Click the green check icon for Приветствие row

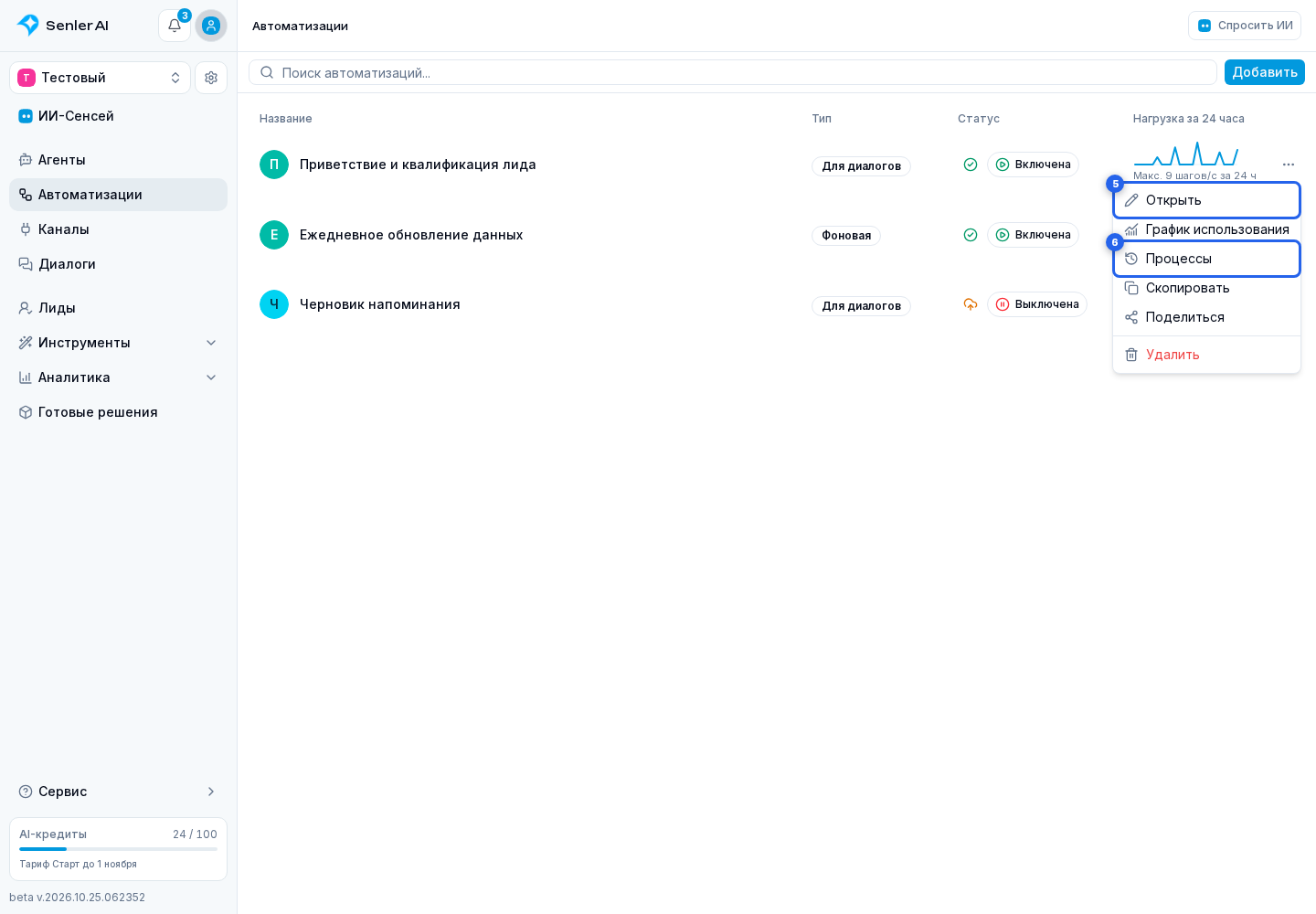pyautogui.click(x=971, y=165)
